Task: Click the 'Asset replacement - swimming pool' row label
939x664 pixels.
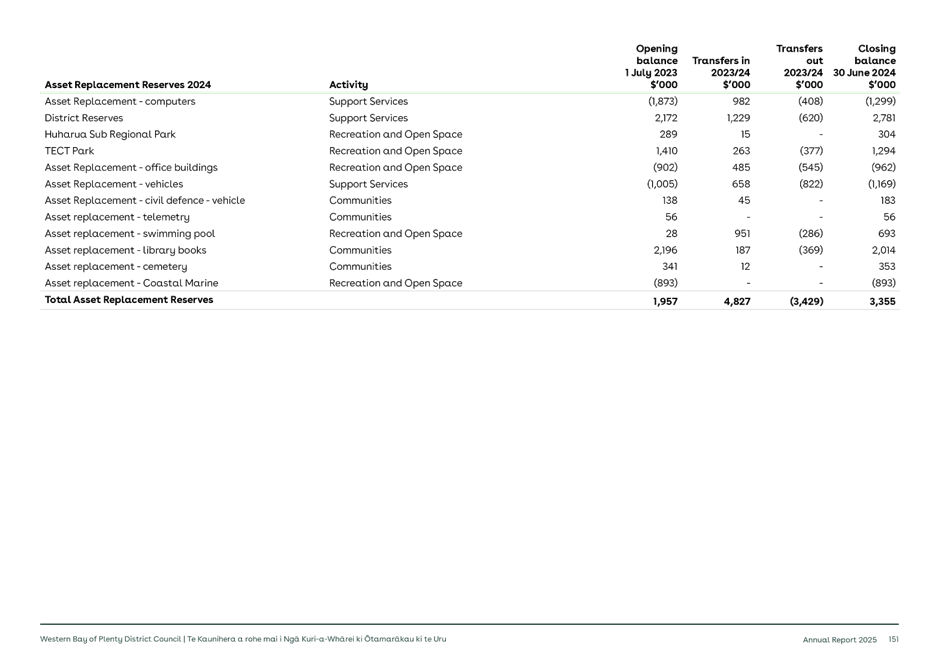Action: [130, 234]
